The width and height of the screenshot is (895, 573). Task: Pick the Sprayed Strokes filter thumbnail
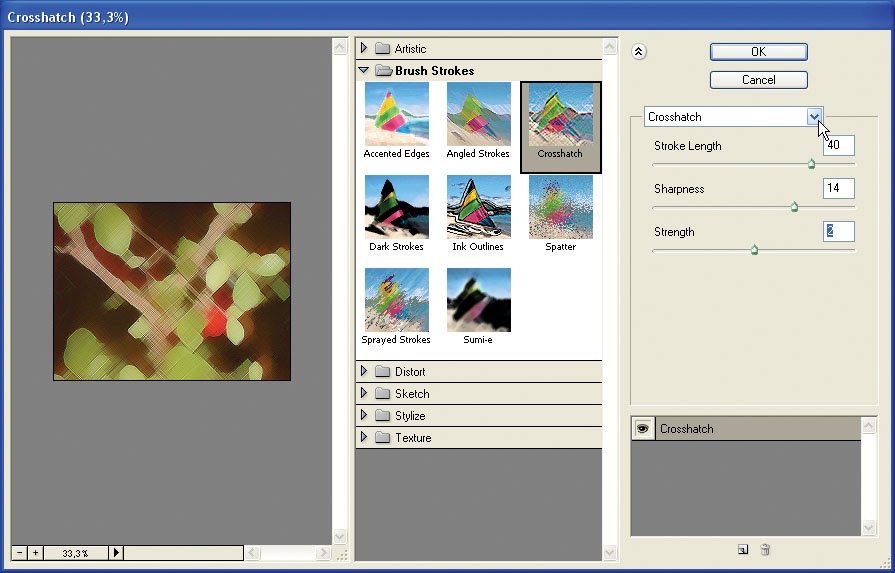(397, 300)
